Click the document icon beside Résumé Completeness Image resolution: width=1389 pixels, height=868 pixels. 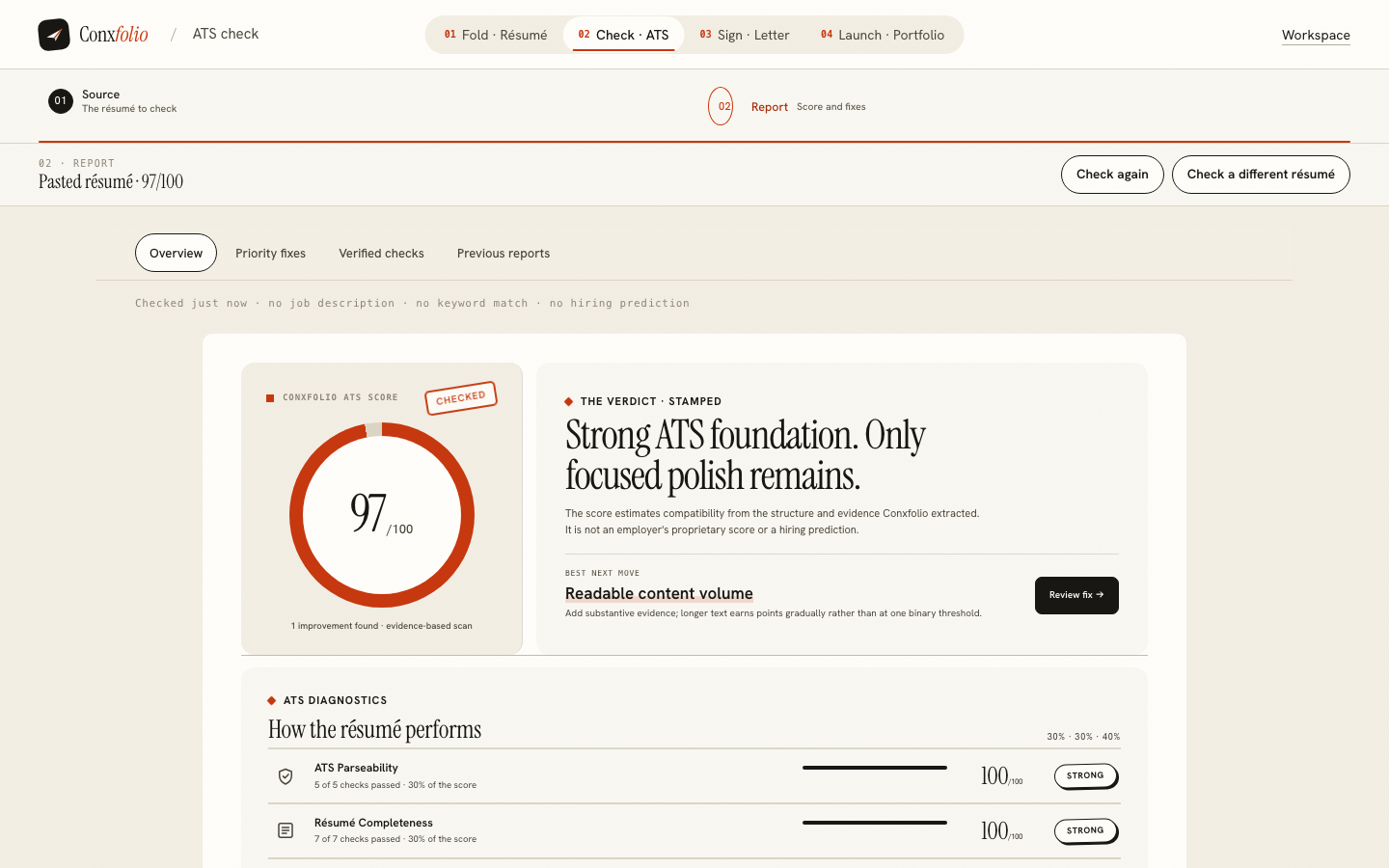(286, 830)
